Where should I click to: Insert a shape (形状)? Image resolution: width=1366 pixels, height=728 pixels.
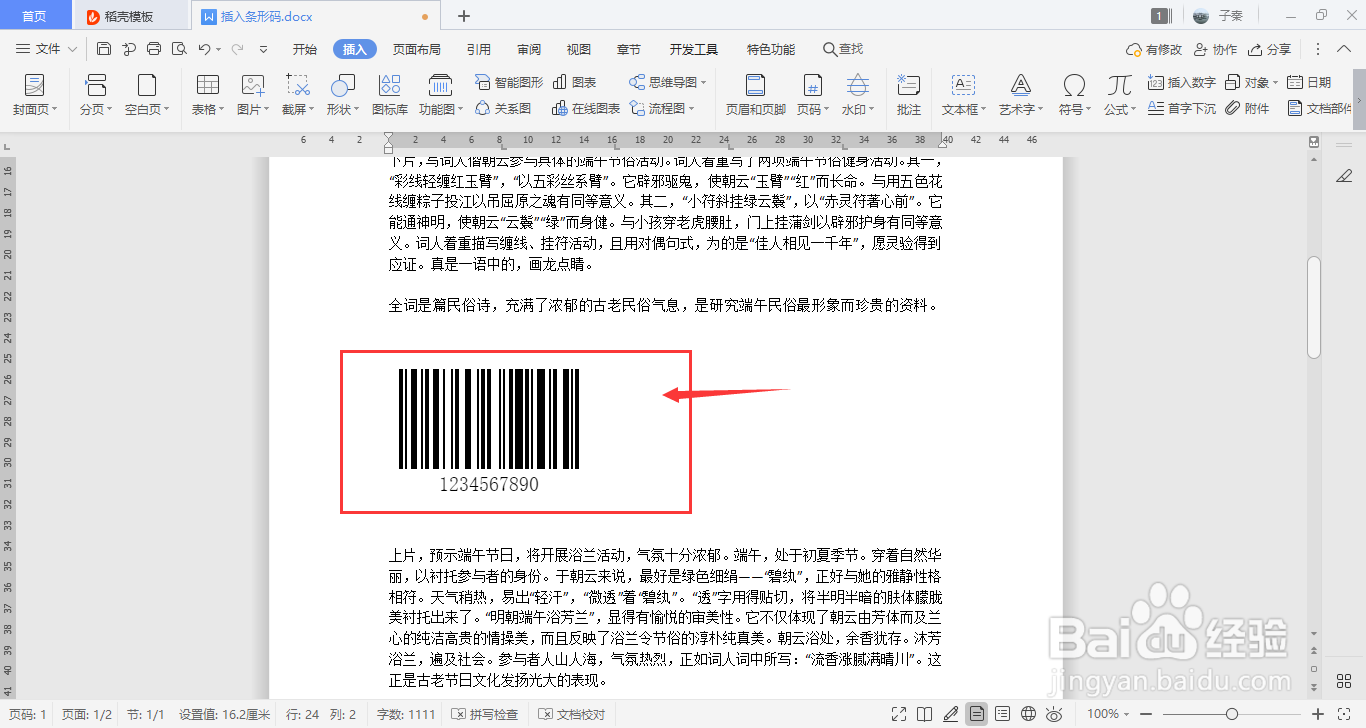click(343, 96)
